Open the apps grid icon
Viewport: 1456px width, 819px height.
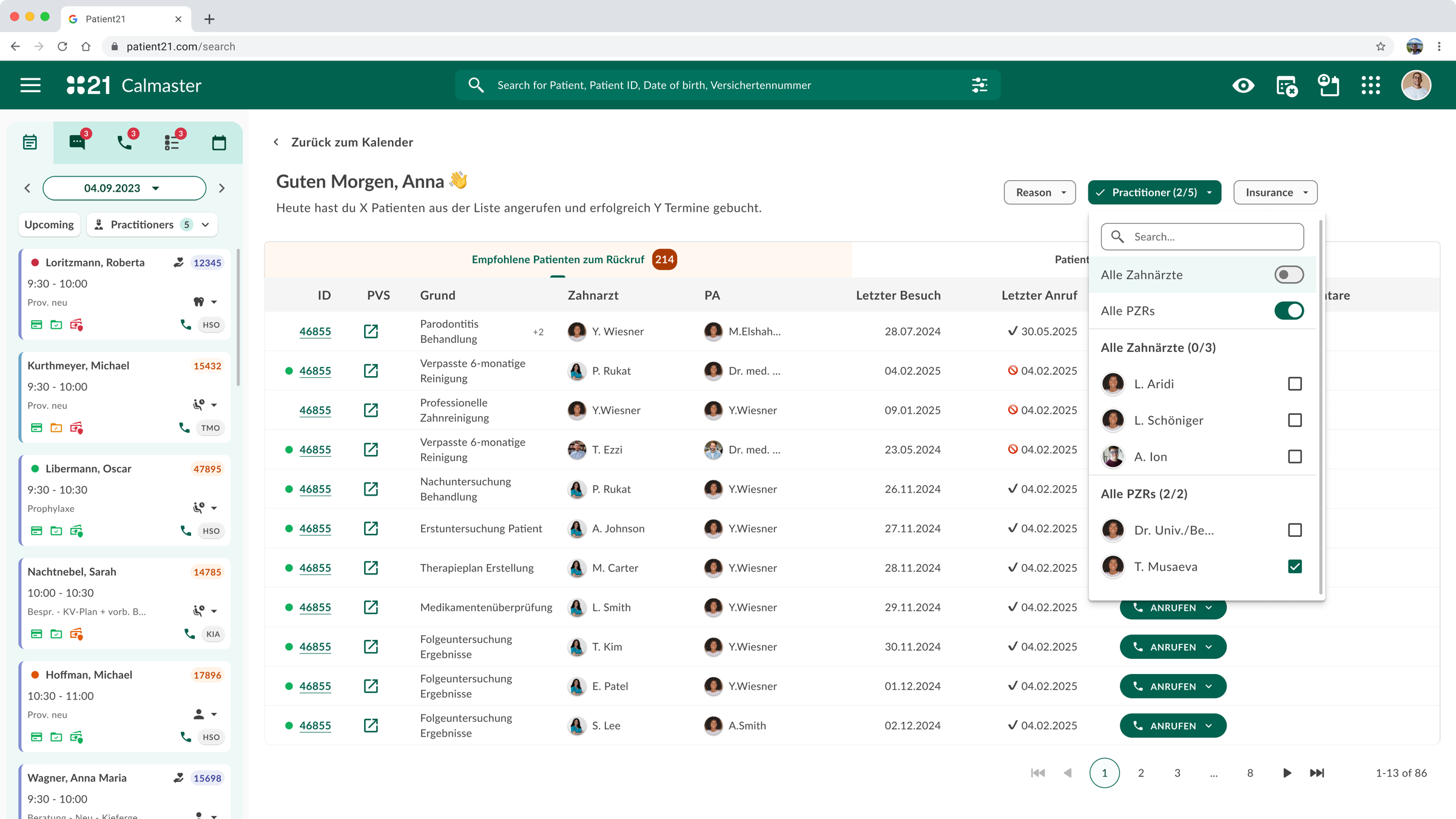(1370, 85)
